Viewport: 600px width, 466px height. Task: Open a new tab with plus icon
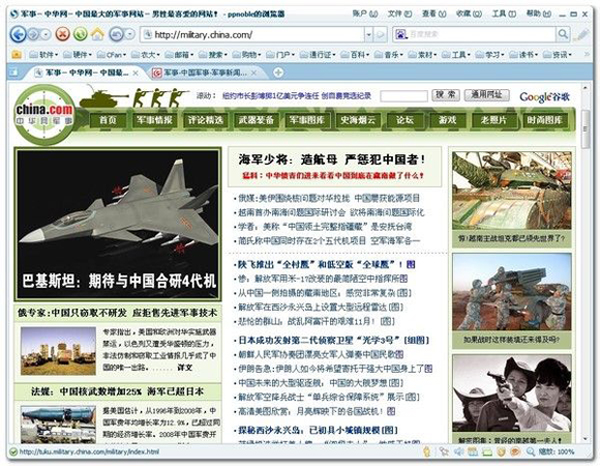tap(279, 72)
